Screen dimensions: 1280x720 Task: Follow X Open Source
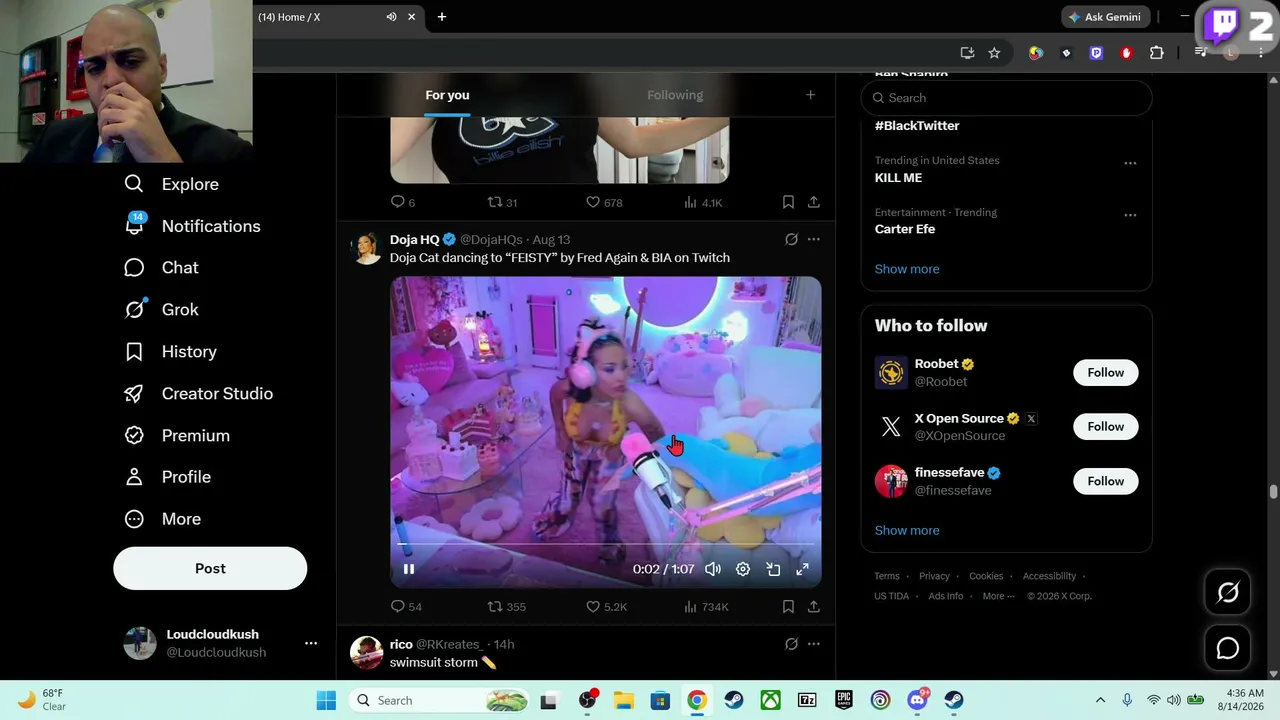click(1106, 427)
